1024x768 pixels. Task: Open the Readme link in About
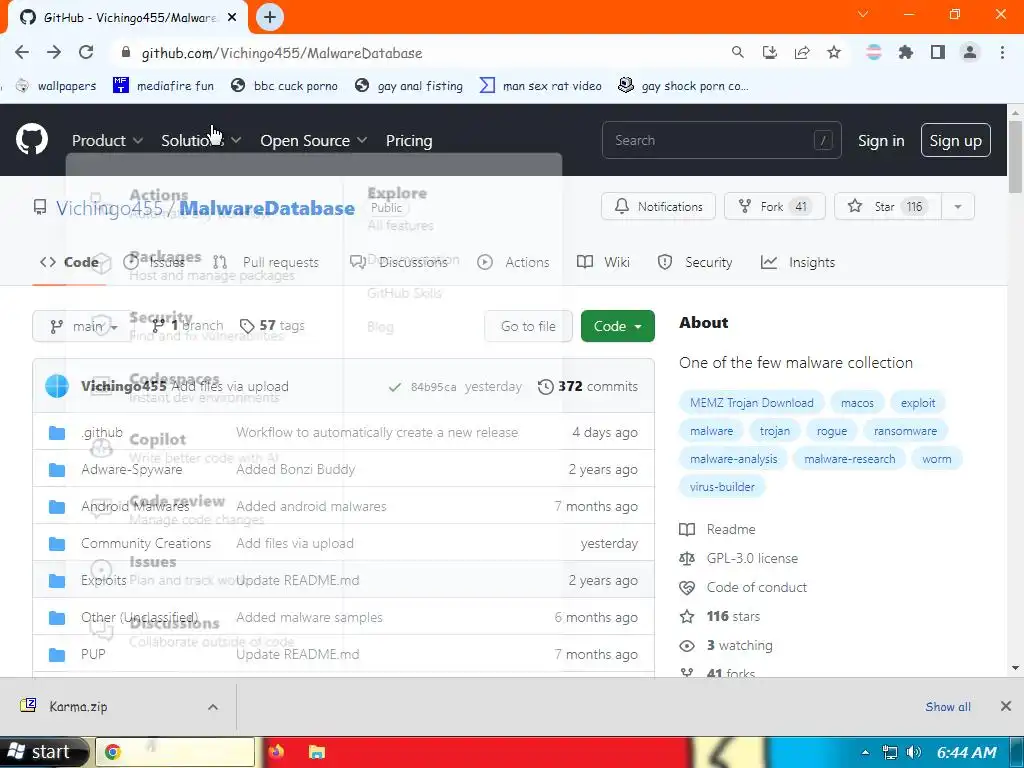[731, 529]
